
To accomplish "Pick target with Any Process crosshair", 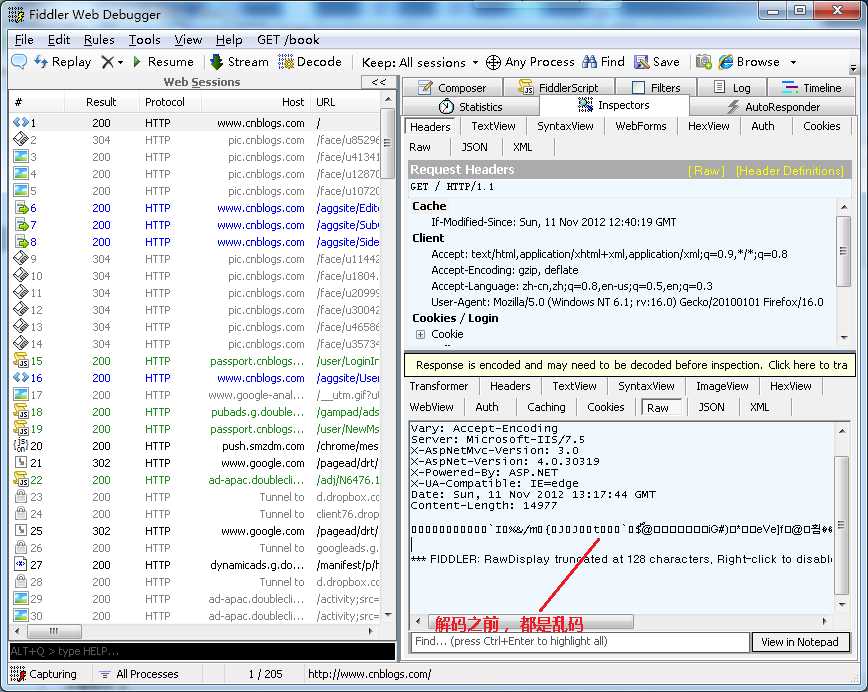I will (493, 62).
